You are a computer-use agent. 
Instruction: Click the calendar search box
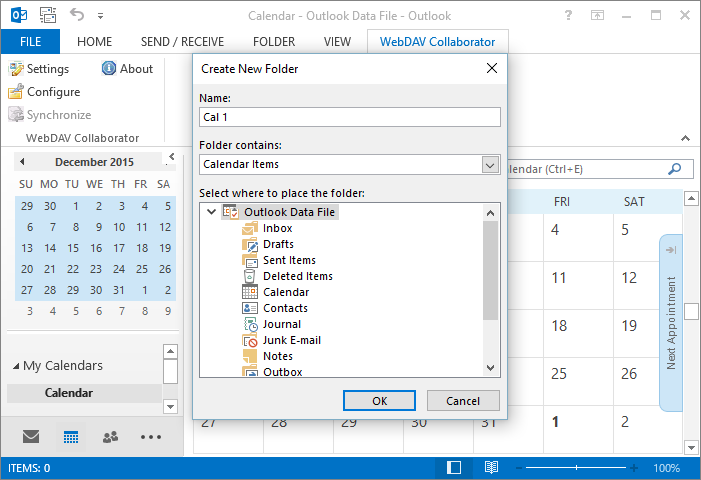coord(600,169)
